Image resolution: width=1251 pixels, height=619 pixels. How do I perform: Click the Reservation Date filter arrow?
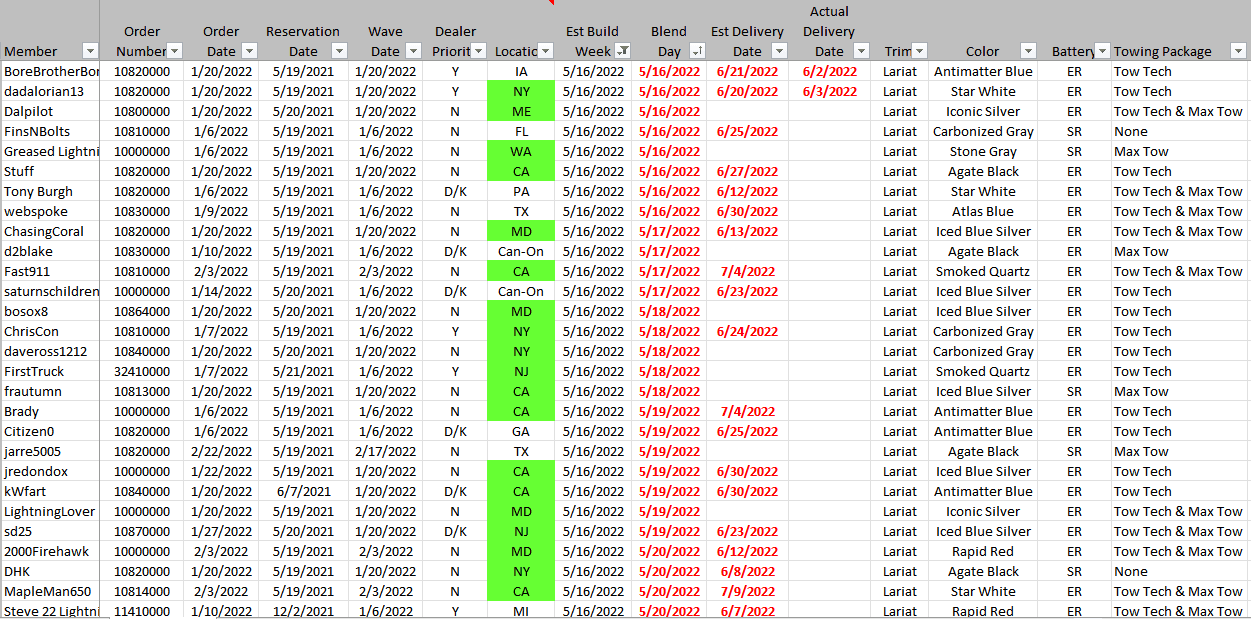(x=339, y=51)
